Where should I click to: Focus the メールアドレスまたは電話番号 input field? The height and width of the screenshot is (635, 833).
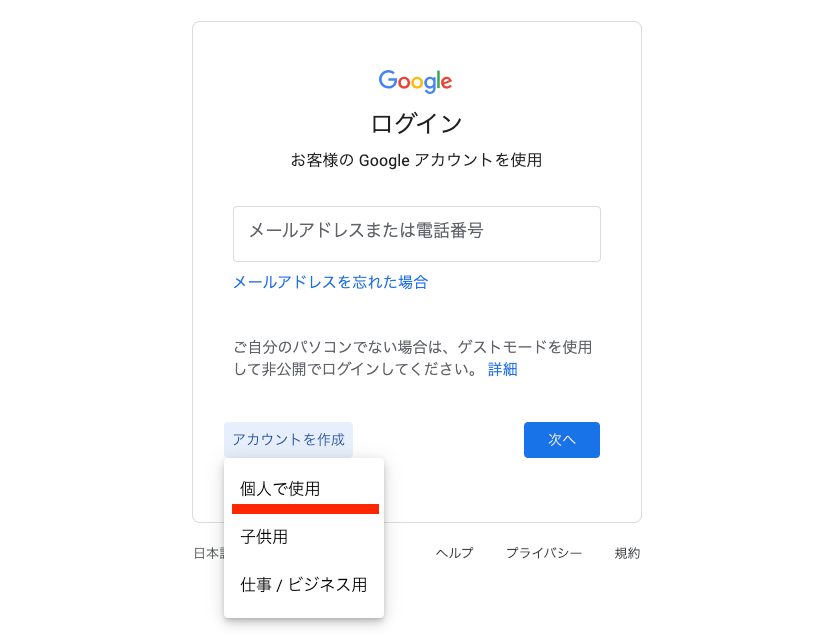click(x=416, y=233)
